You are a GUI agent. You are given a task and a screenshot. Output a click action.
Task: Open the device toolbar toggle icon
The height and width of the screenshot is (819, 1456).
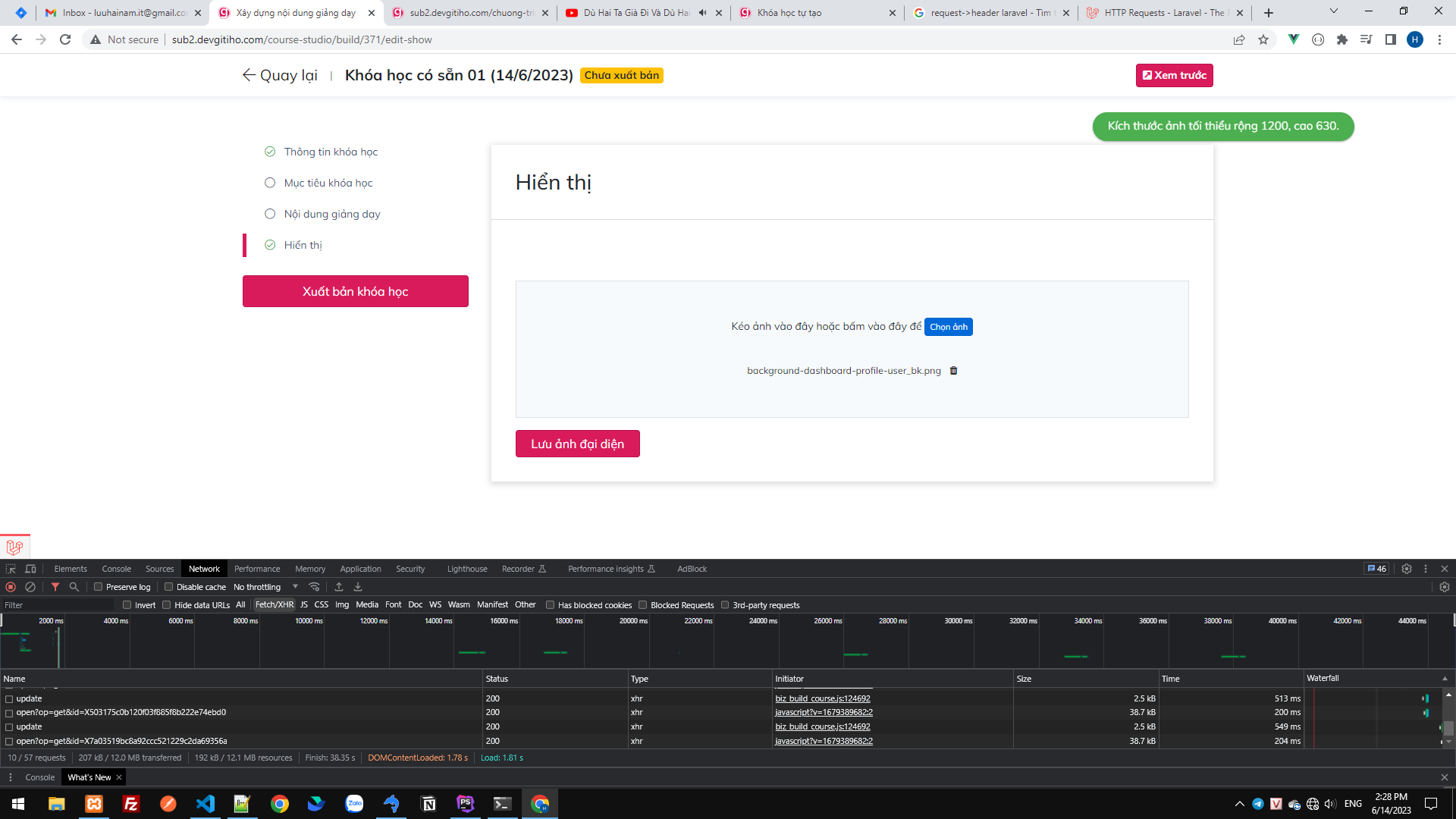(30, 569)
